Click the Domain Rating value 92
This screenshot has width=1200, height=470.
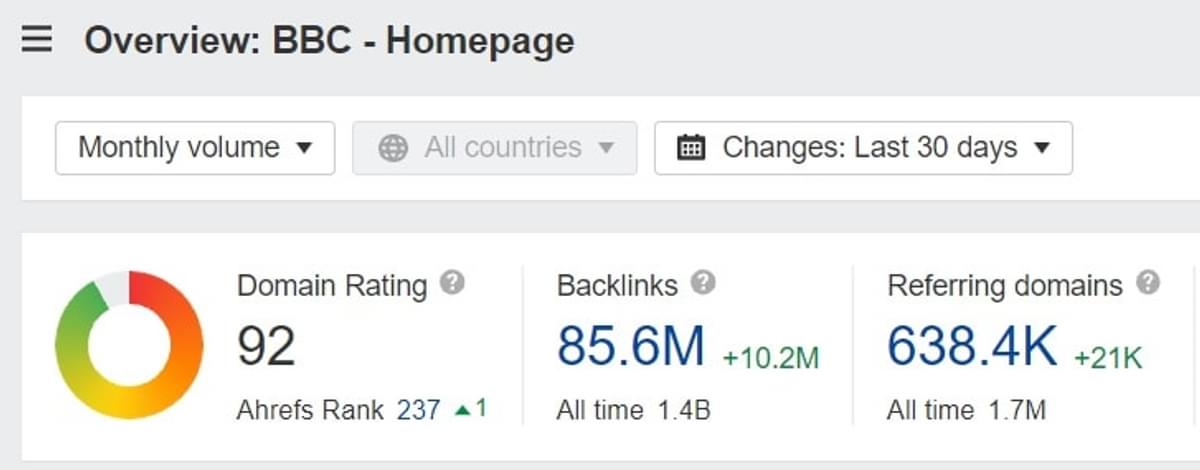266,346
